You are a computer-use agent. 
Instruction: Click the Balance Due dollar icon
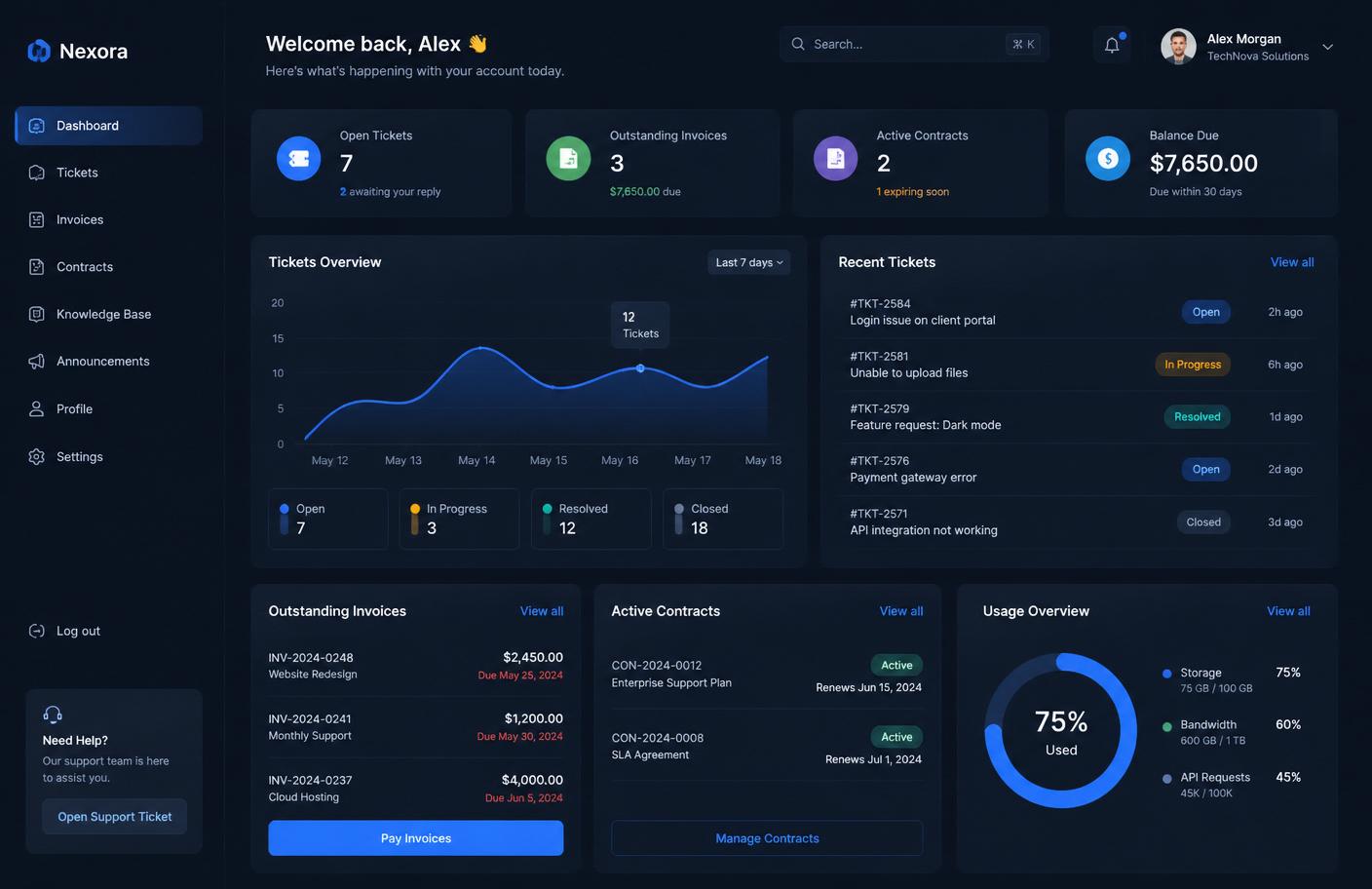tap(1108, 158)
